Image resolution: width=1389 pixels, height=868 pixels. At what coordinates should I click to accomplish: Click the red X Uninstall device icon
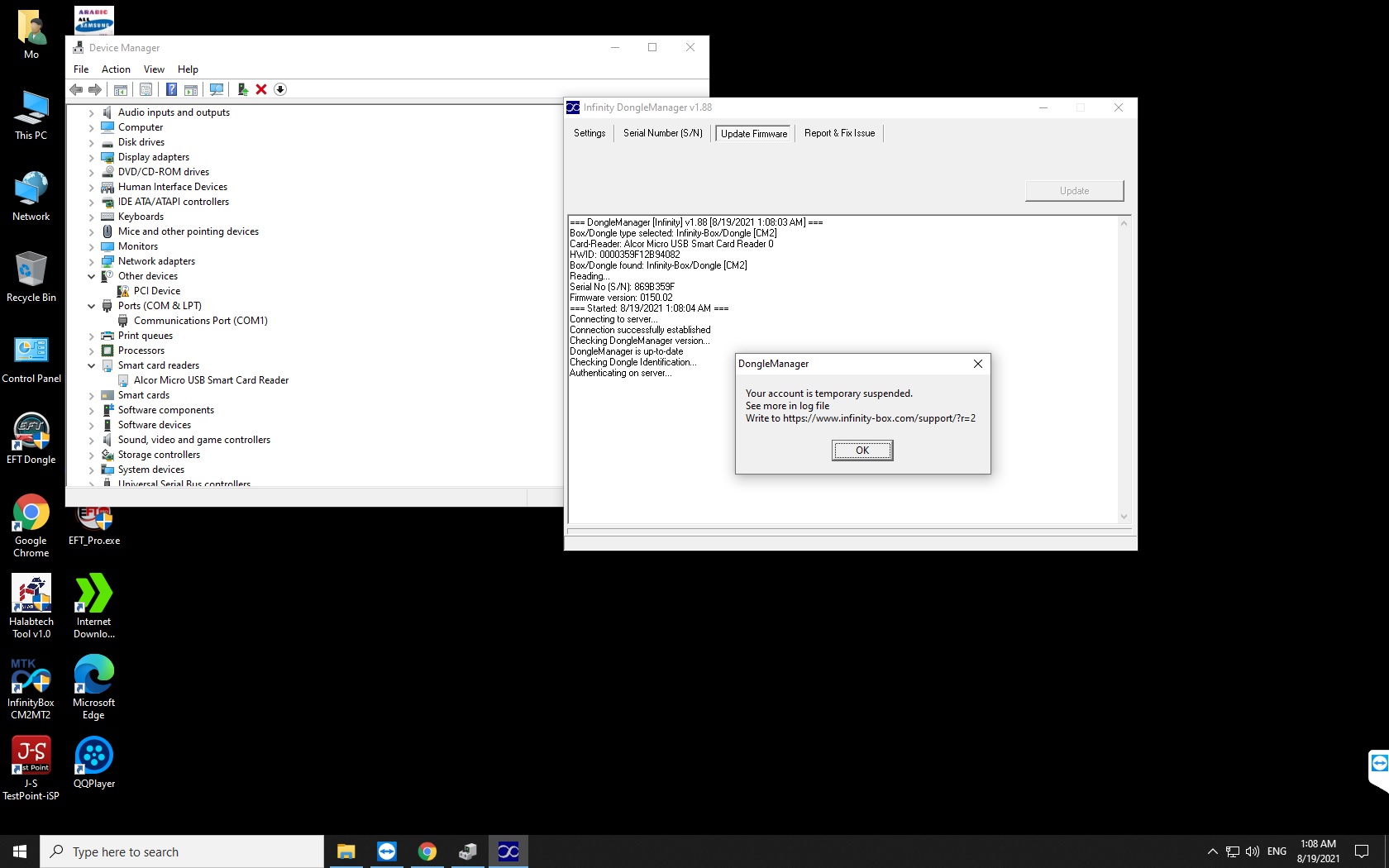(261, 89)
